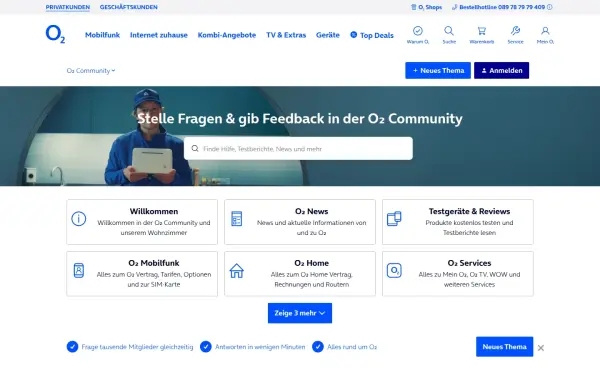
Task: Click the devices icon on Testgeräte & Reviews card
Action: coord(394,218)
